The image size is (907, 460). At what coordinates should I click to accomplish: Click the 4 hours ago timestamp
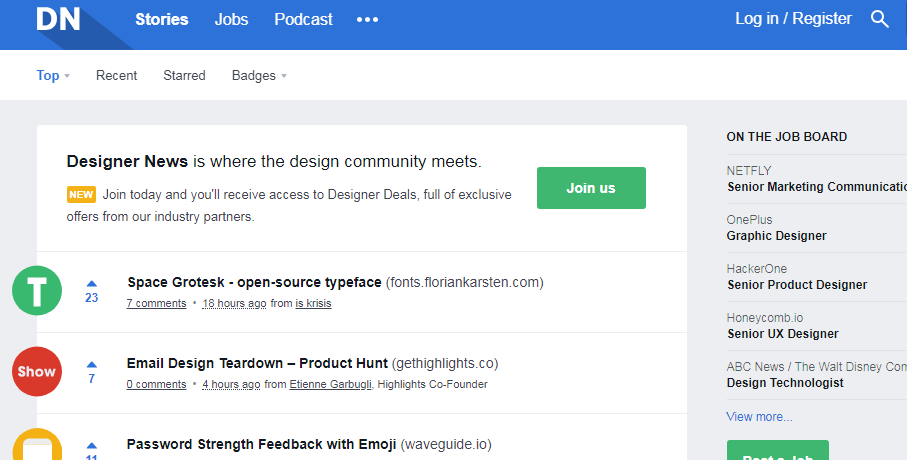coord(231,384)
